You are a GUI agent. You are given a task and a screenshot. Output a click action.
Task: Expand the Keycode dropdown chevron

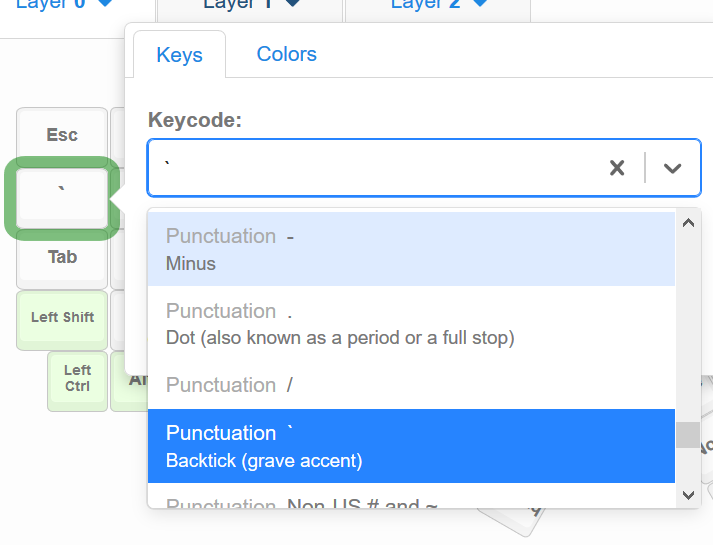(x=672, y=168)
